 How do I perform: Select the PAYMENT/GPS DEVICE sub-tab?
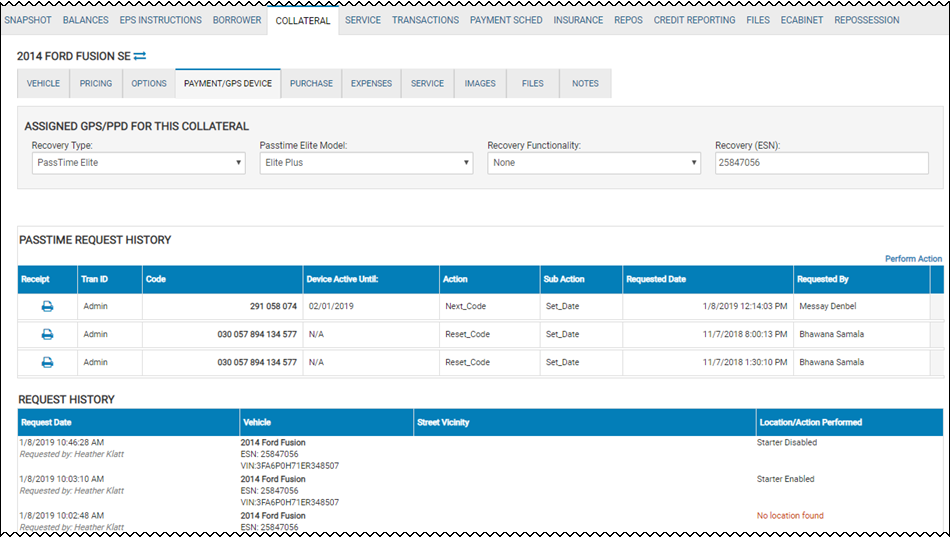[228, 84]
